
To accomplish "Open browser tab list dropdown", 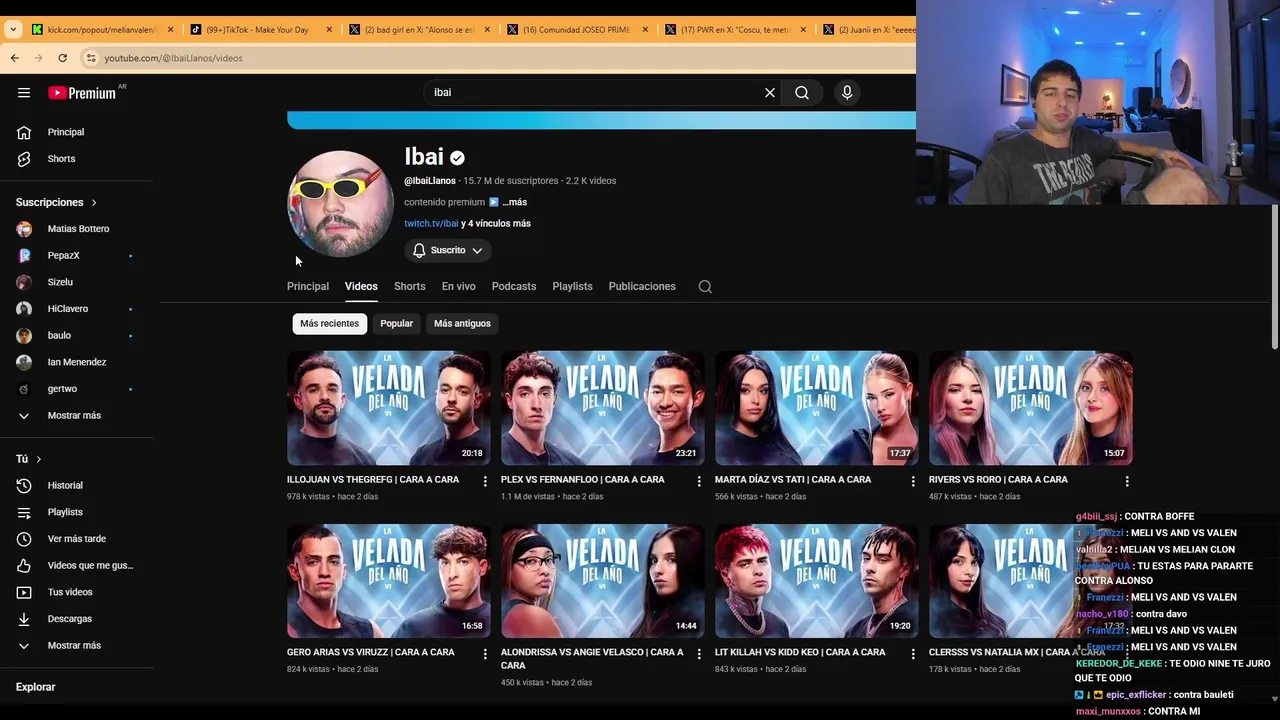I will (12, 30).
